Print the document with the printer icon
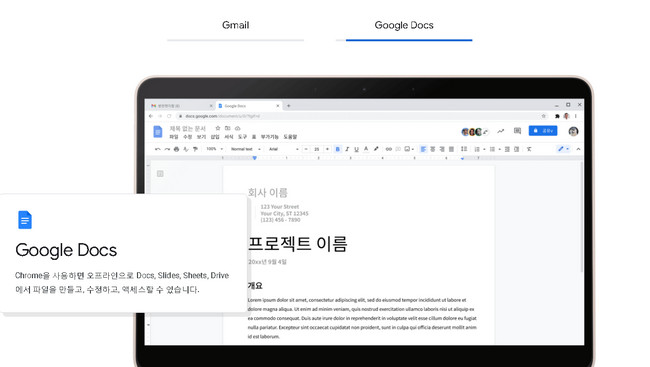This screenshot has height=367, width=650. [176, 149]
